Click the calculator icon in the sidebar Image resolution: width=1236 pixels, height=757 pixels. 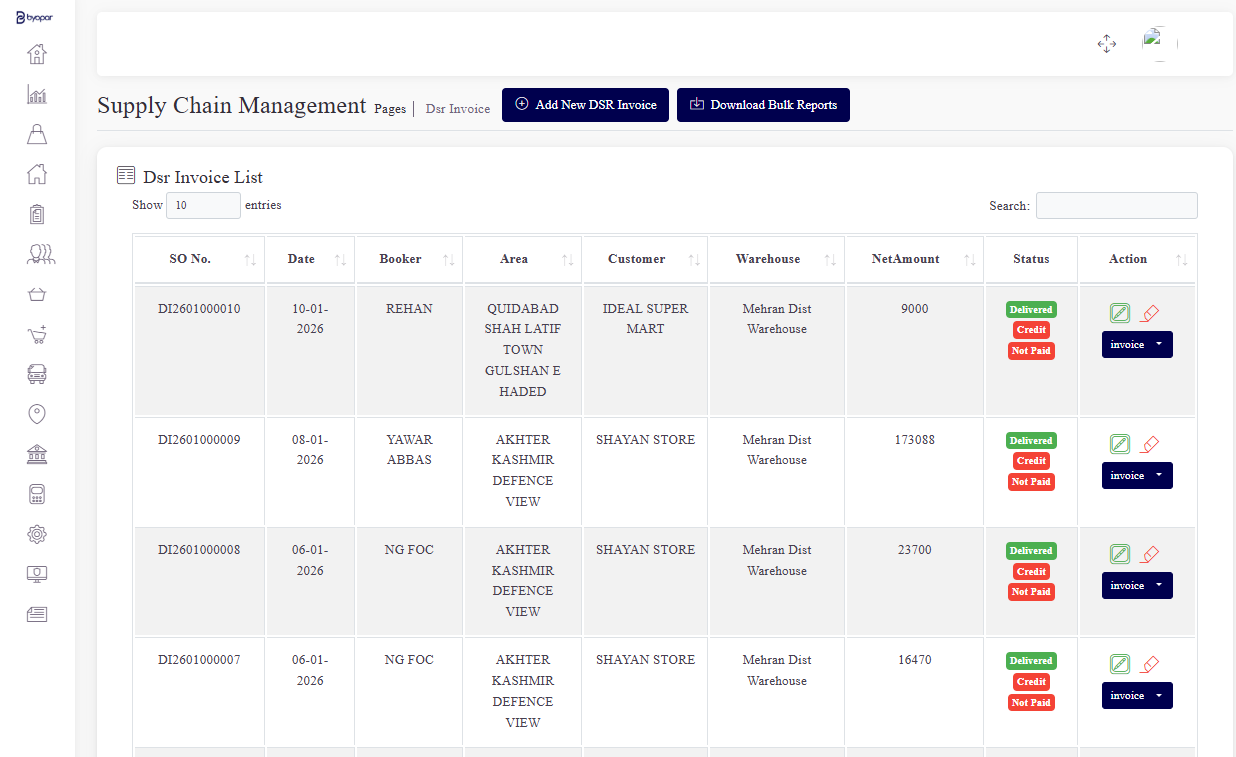pos(37,494)
